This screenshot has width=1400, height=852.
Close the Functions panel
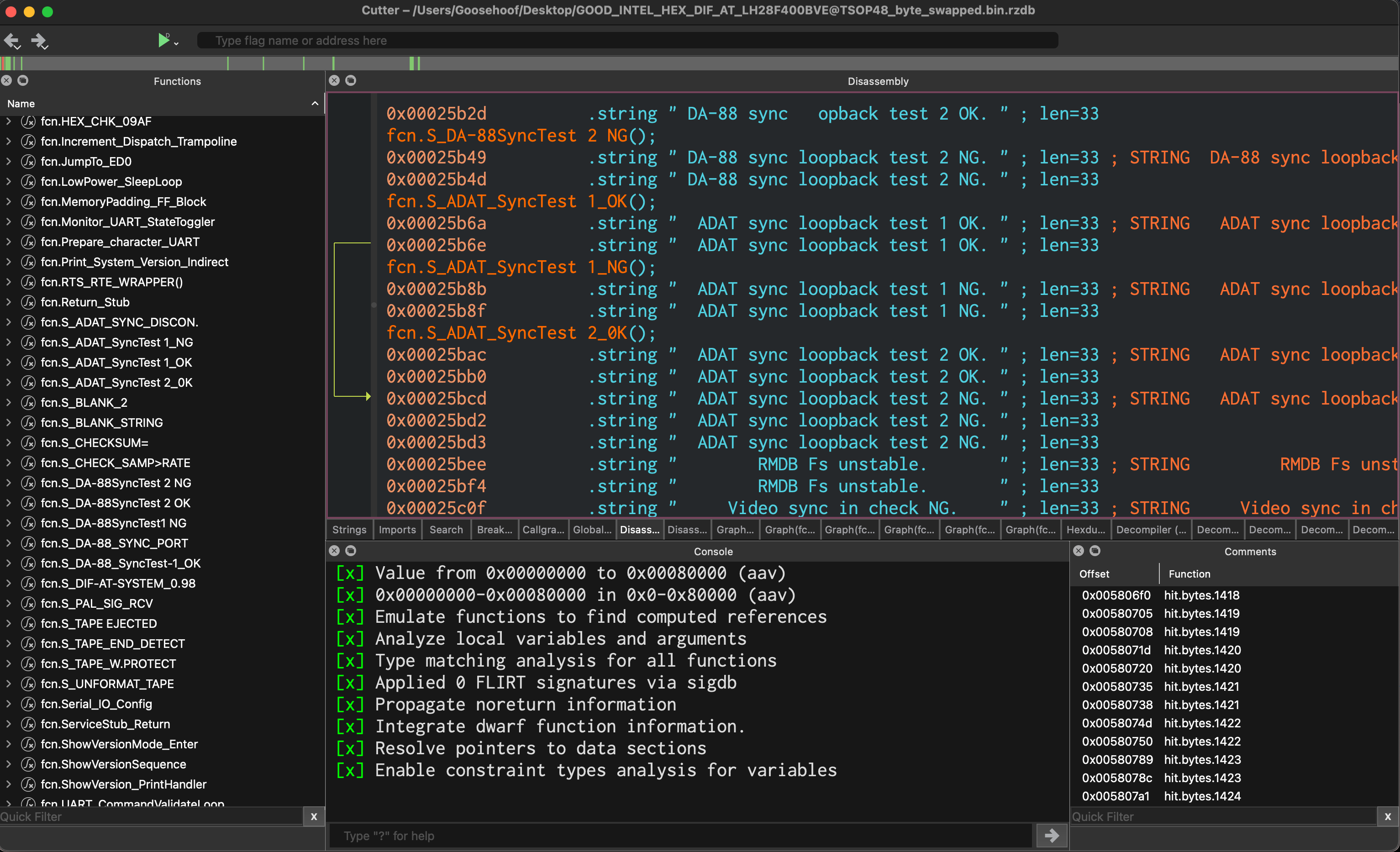(7, 81)
